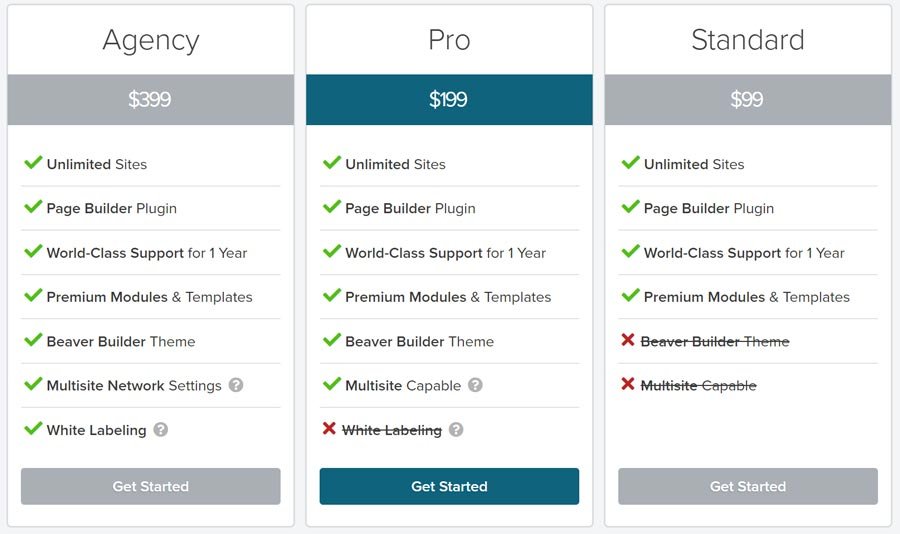Click red X beside Pro White Labeling
Image resolution: width=900 pixels, height=534 pixels.
coord(329,428)
